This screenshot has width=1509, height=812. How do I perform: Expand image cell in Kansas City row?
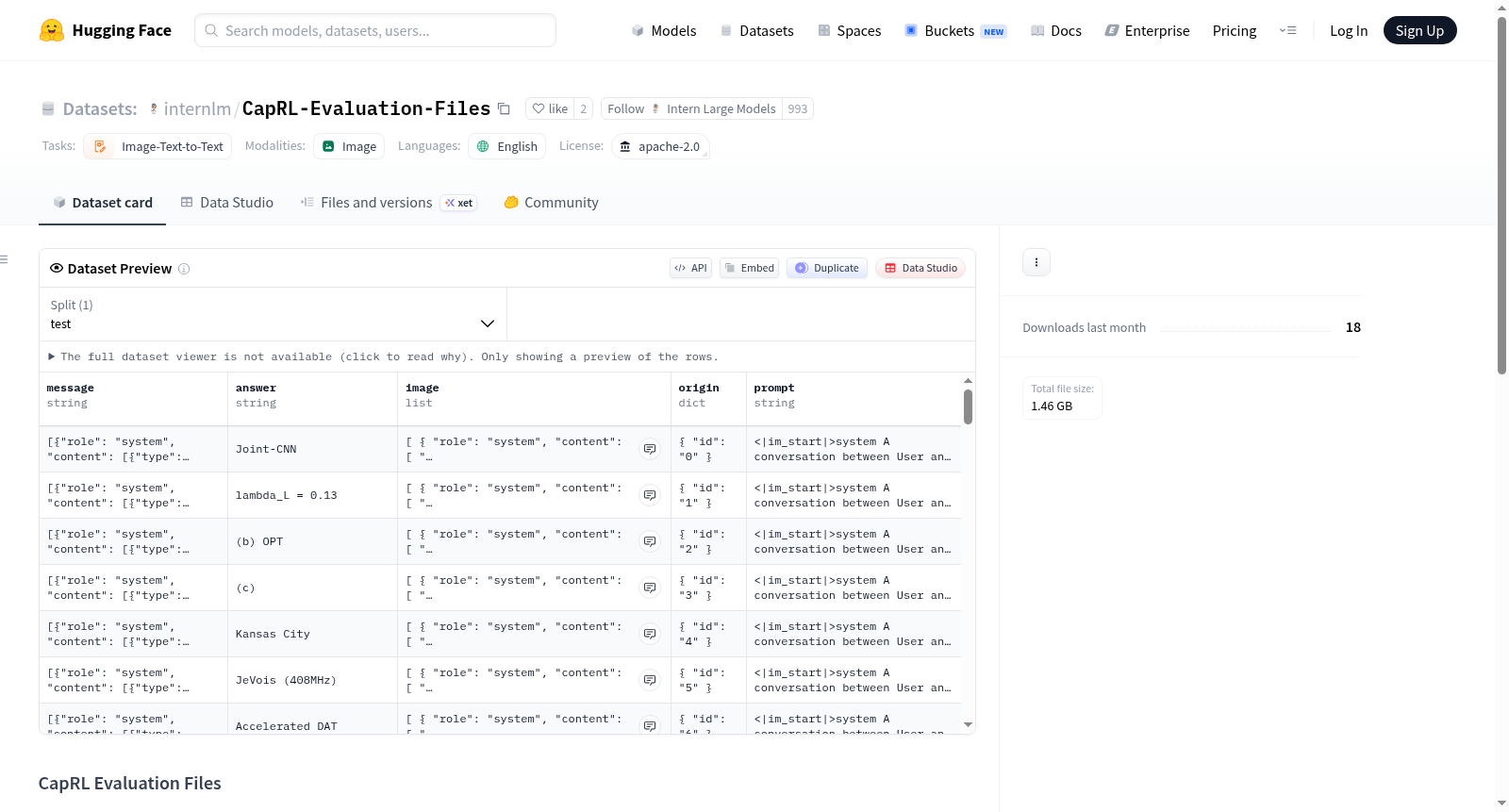(x=650, y=634)
